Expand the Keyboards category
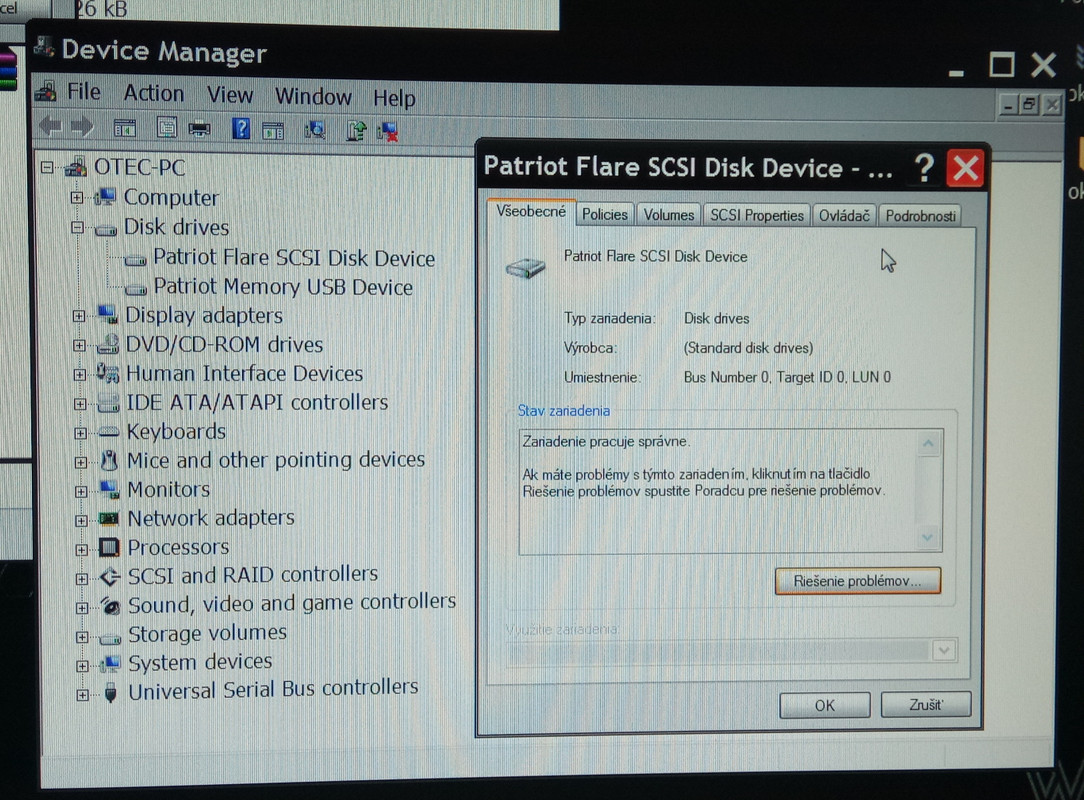Screen dimensions: 1084x800 (x=80, y=433)
